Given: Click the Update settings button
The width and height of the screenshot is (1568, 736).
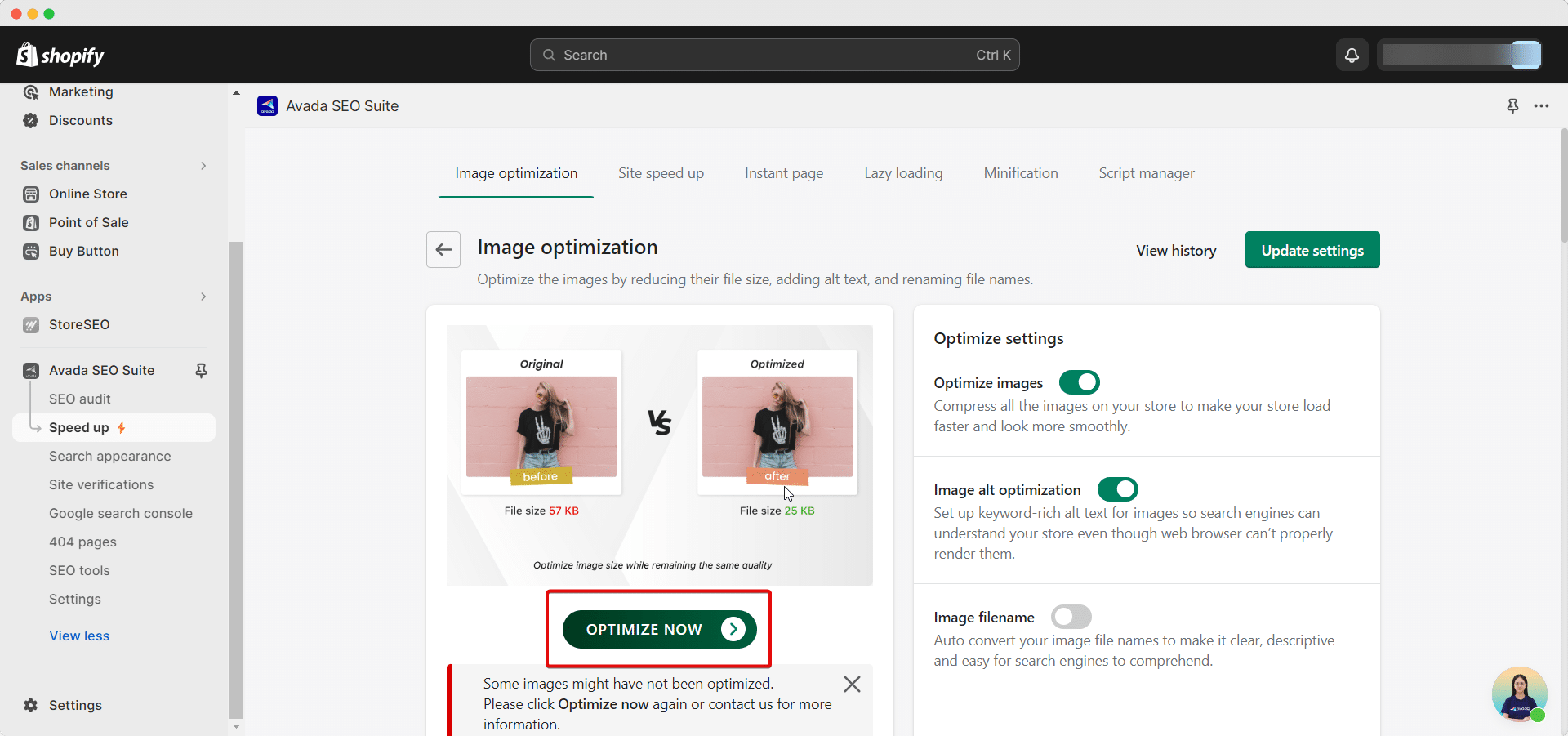Looking at the screenshot, I should [1312, 250].
